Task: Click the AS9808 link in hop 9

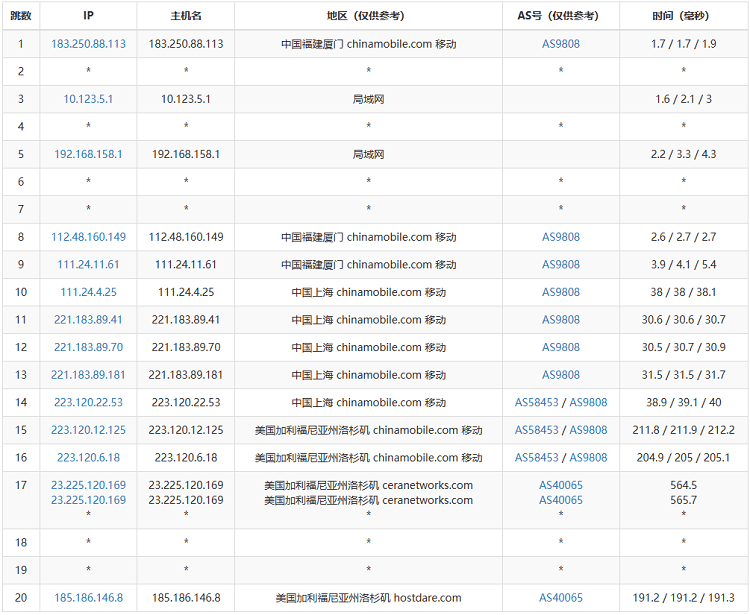Action: 561,264
